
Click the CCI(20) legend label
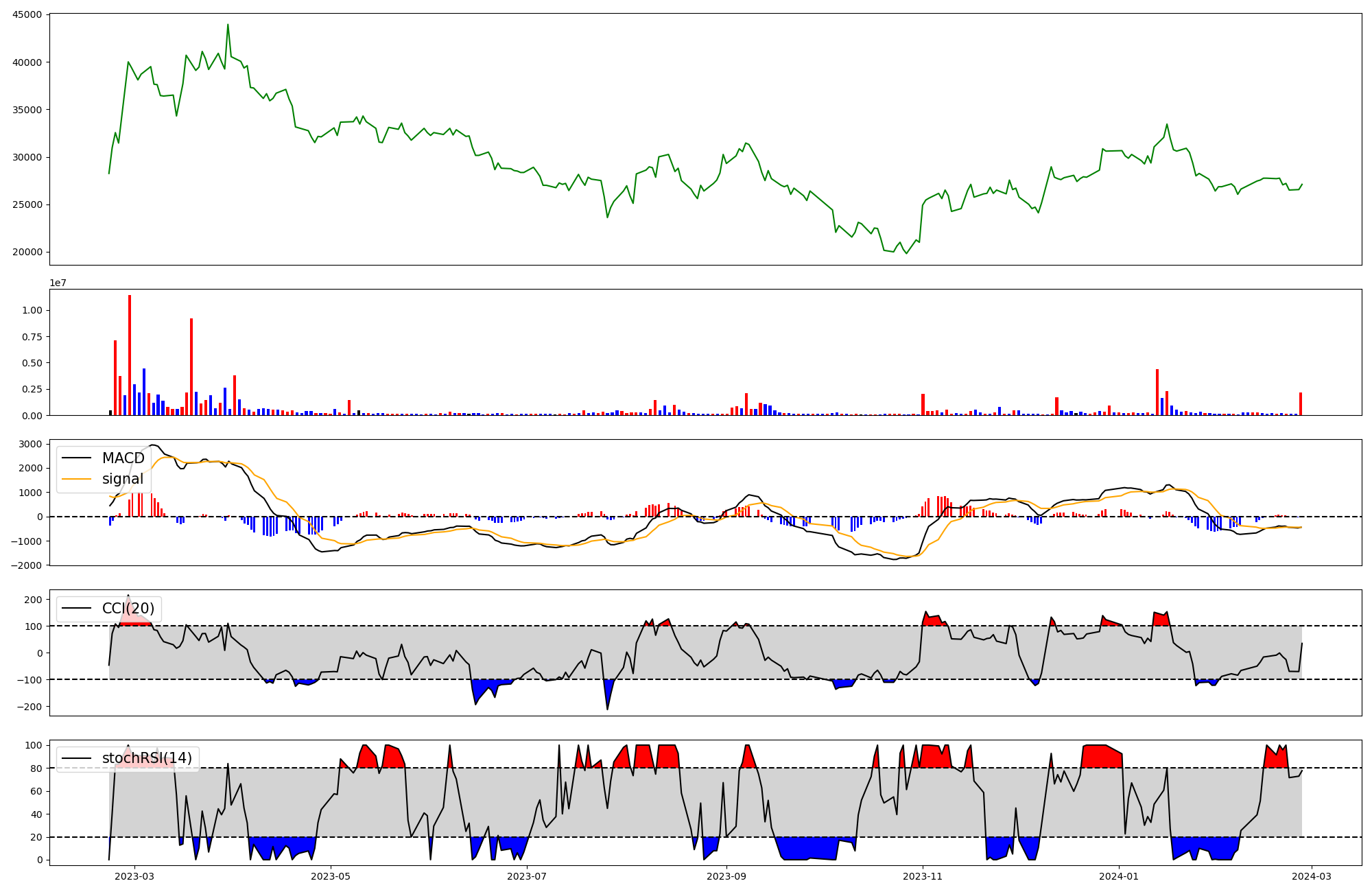tap(128, 609)
